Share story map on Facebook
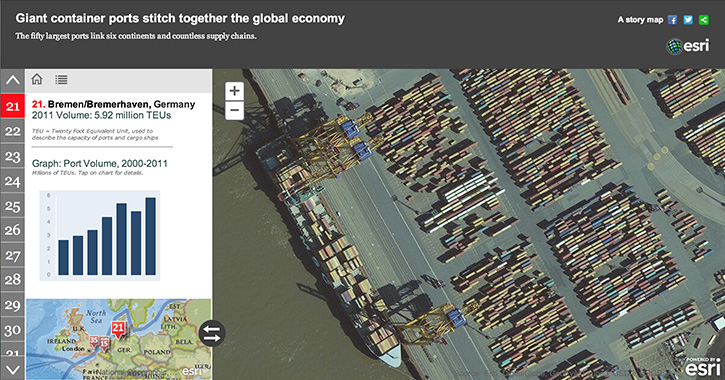 click(x=672, y=19)
